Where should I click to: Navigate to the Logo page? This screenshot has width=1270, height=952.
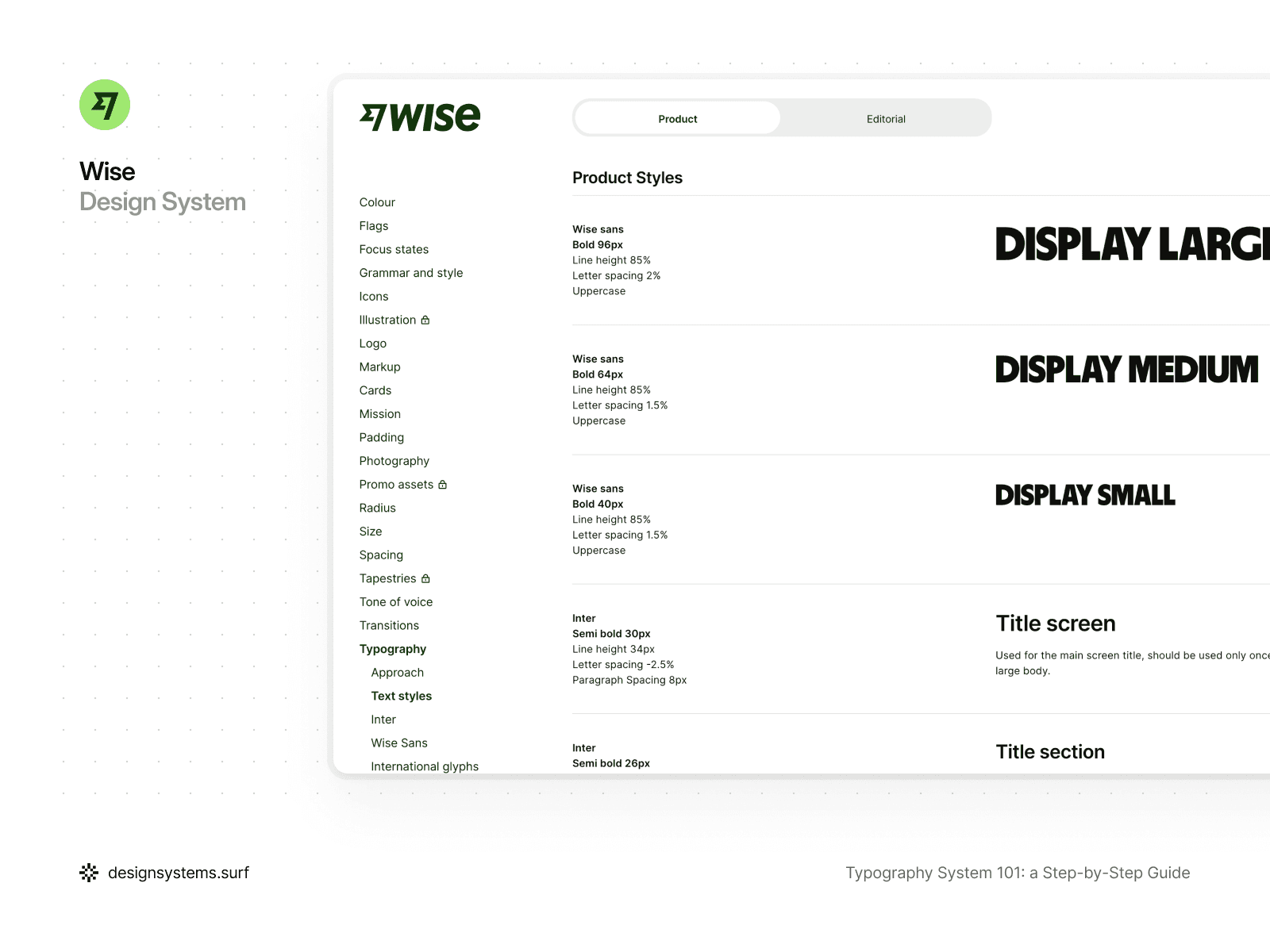373,344
